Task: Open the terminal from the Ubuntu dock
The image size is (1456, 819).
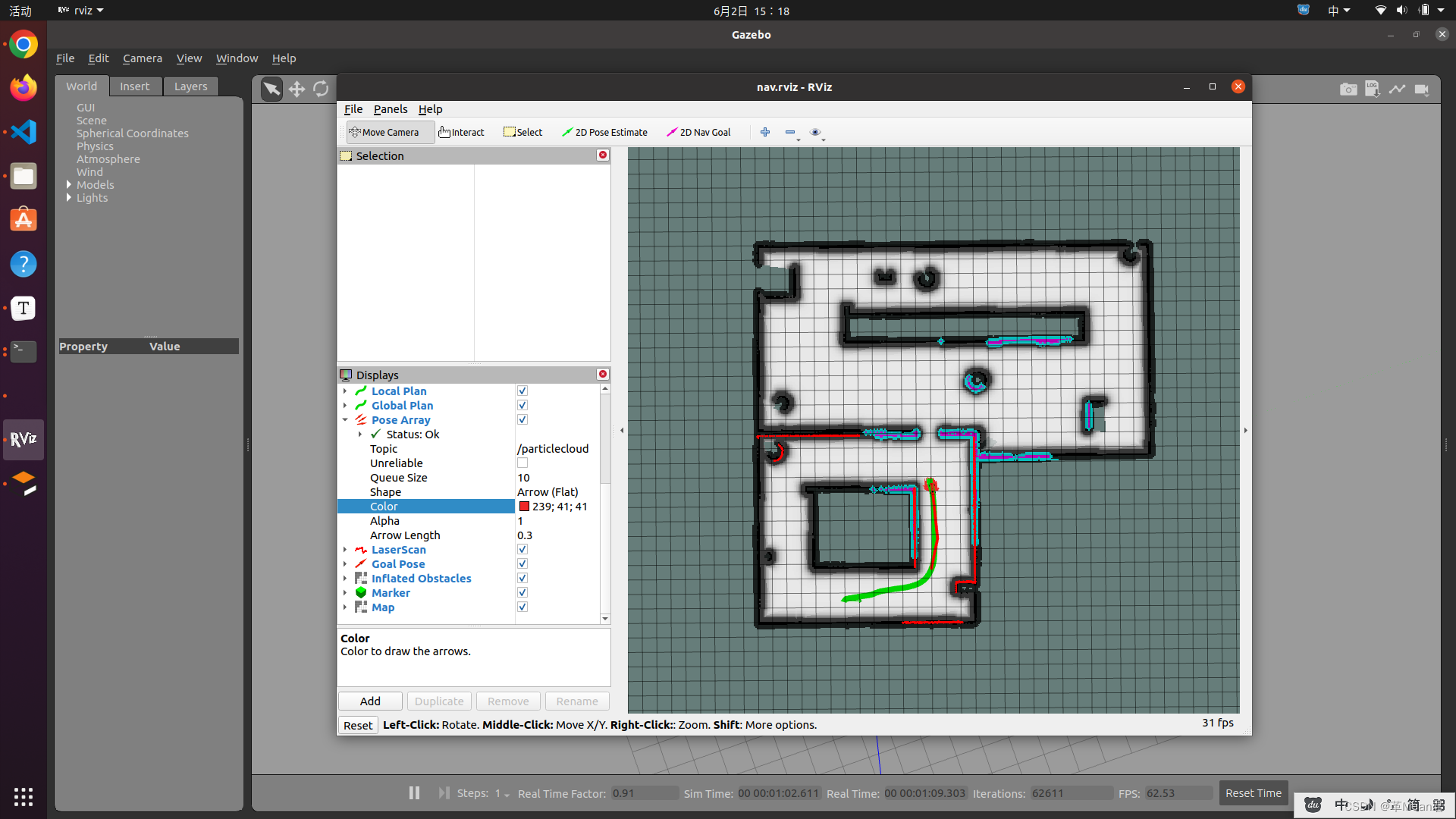Action: point(24,351)
